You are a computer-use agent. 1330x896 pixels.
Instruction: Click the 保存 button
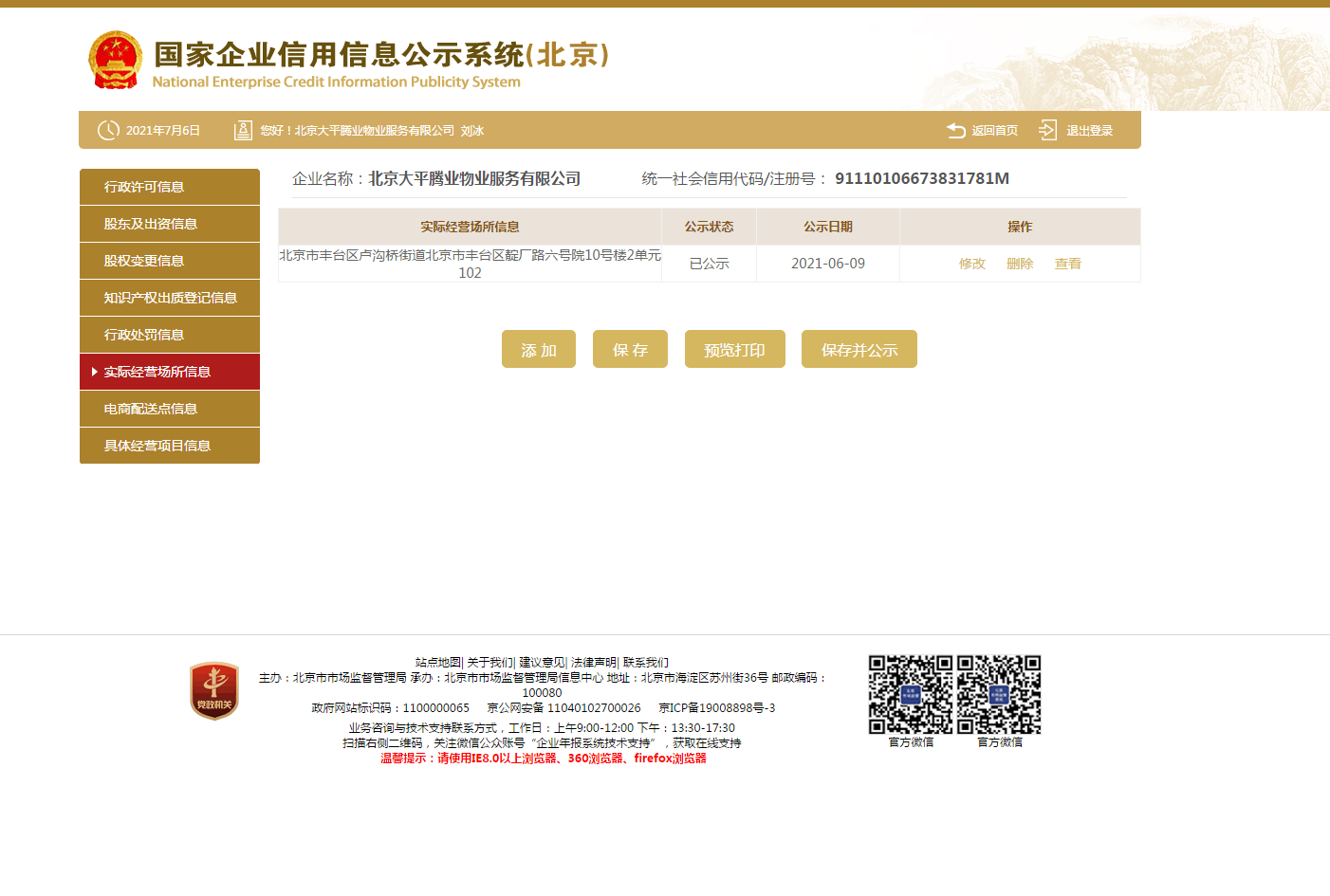(x=630, y=349)
